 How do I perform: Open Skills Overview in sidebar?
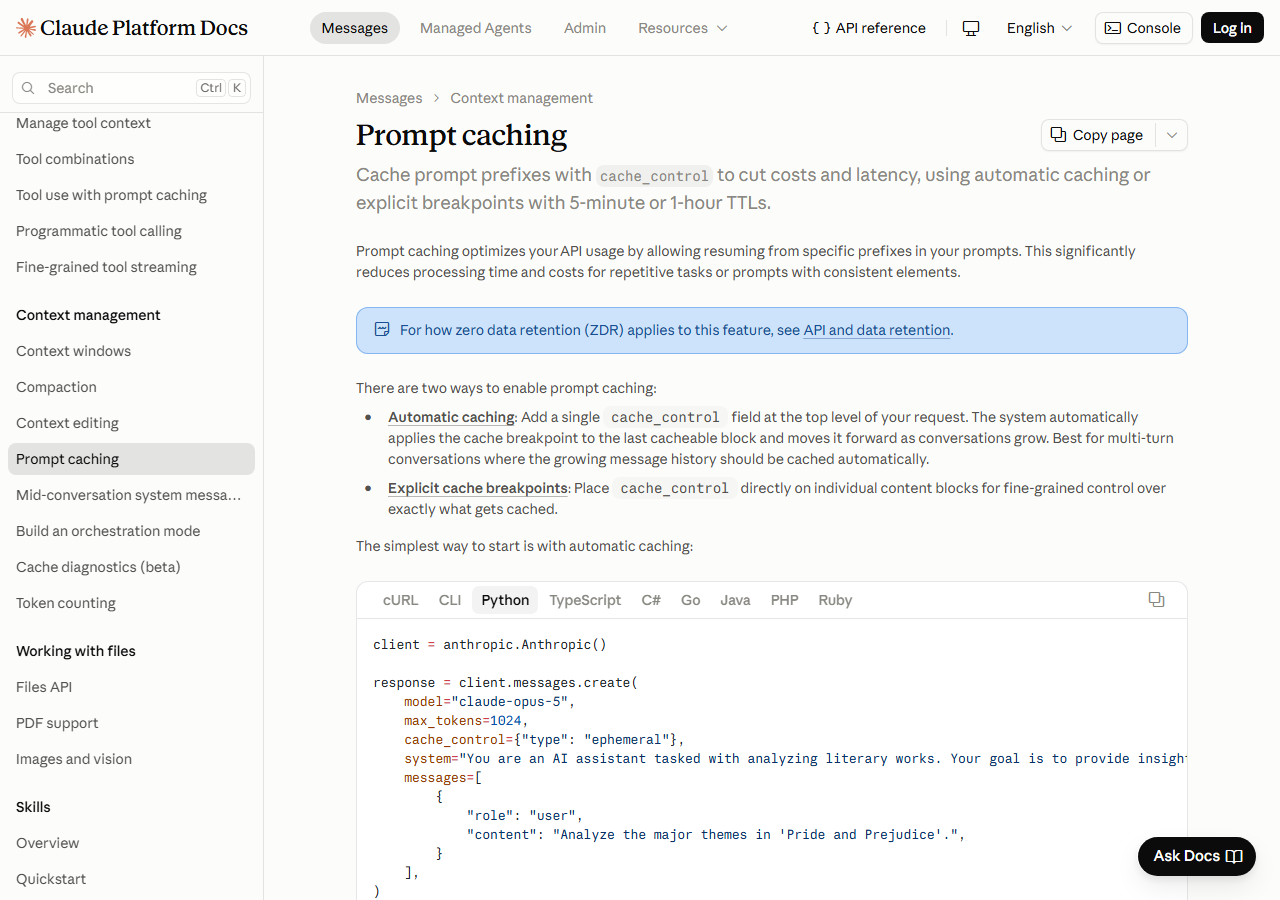click(131, 843)
